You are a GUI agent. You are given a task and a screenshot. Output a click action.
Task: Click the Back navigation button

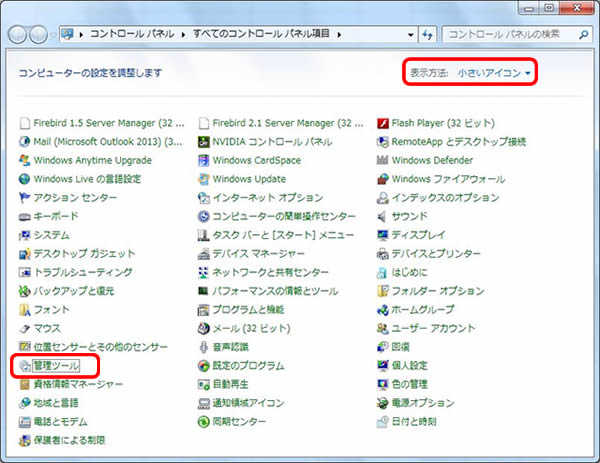pos(17,34)
